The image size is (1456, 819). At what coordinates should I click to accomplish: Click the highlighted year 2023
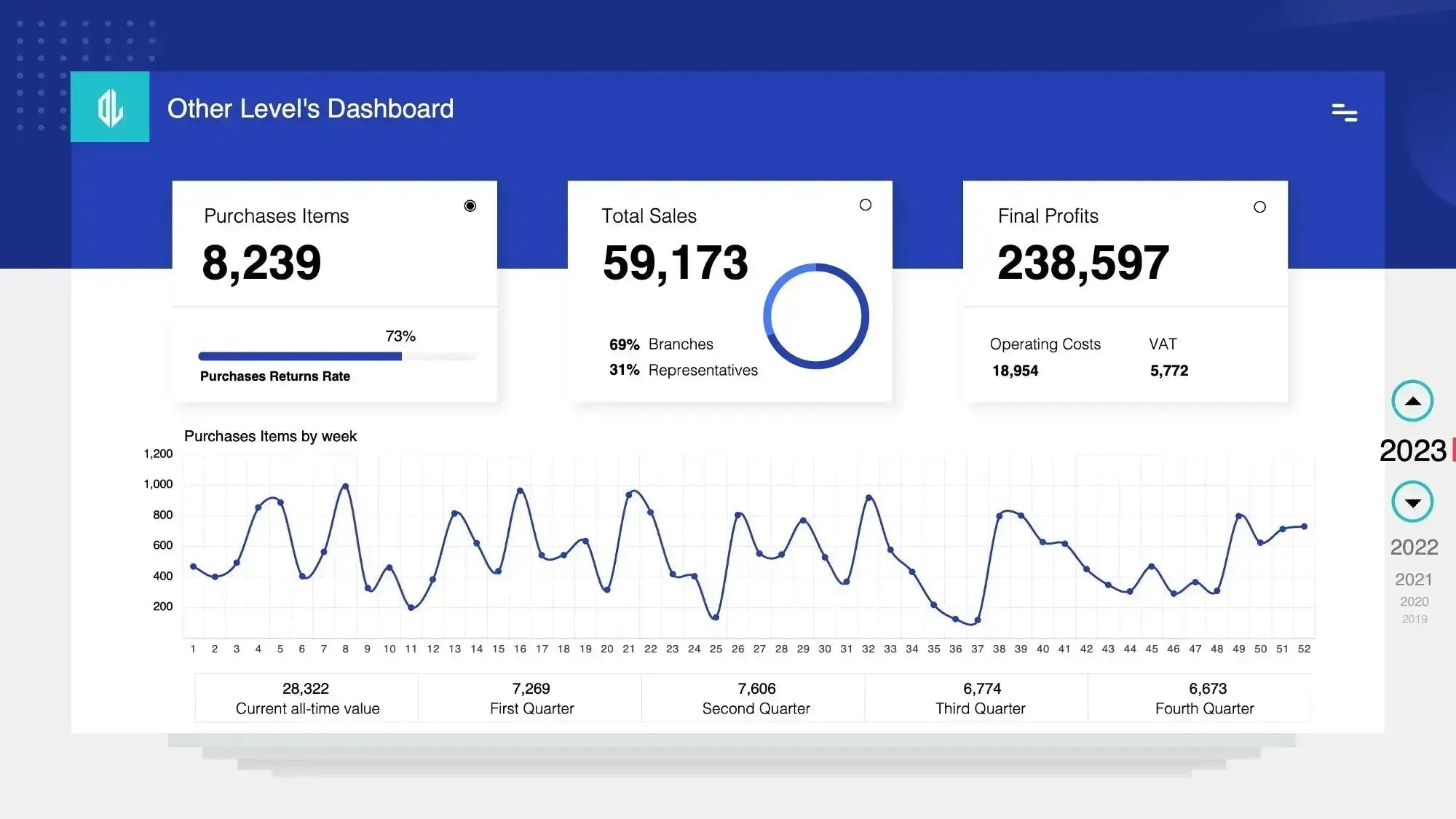(x=1413, y=451)
